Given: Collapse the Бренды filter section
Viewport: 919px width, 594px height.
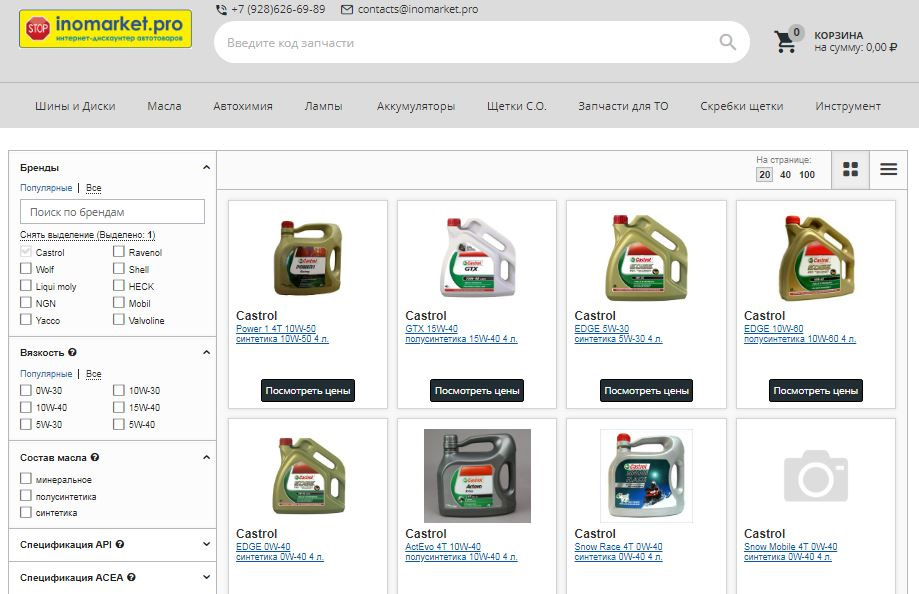Looking at the screenshot, I should (x=206, y=168).
